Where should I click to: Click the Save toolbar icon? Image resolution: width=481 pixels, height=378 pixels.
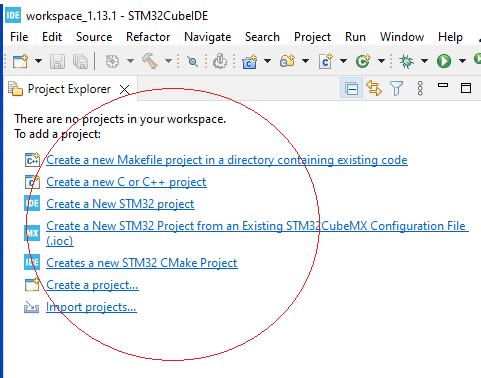tap(57, 61)
